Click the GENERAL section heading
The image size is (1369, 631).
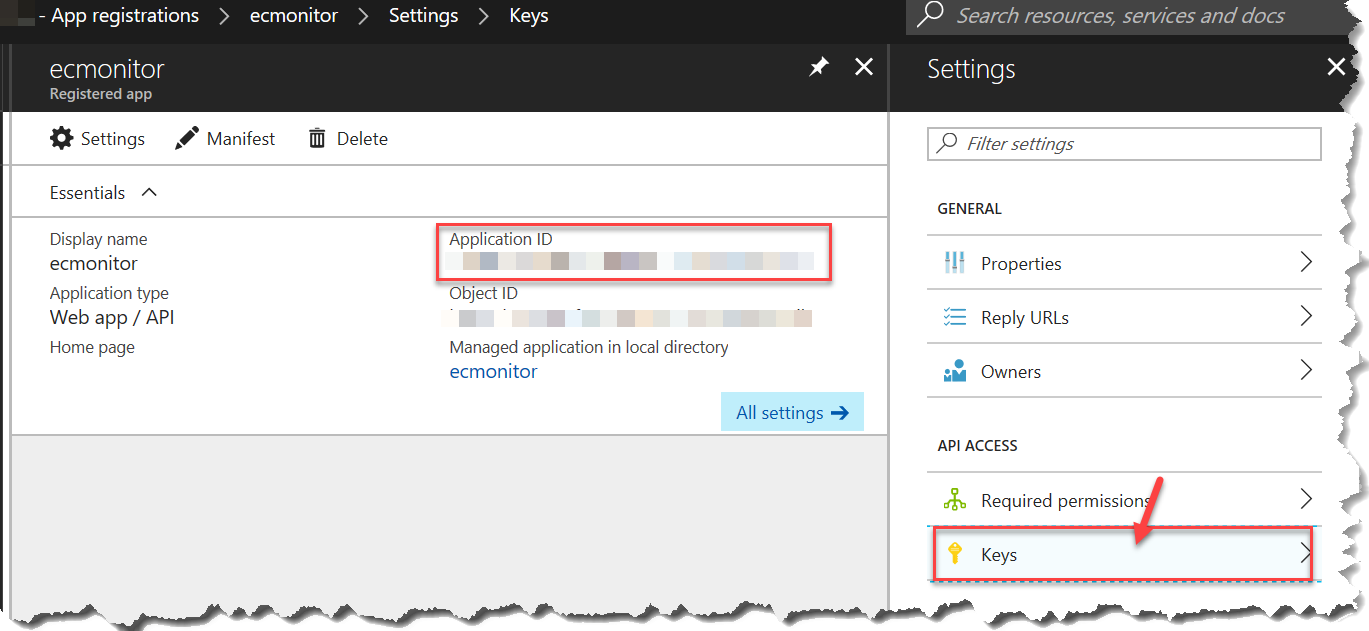969,209
